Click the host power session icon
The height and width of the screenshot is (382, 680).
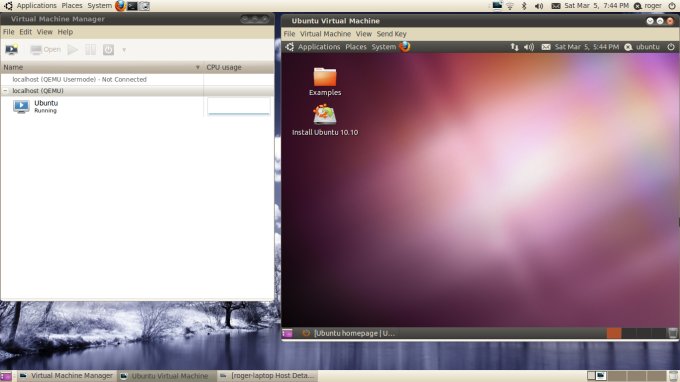point(672,6)
